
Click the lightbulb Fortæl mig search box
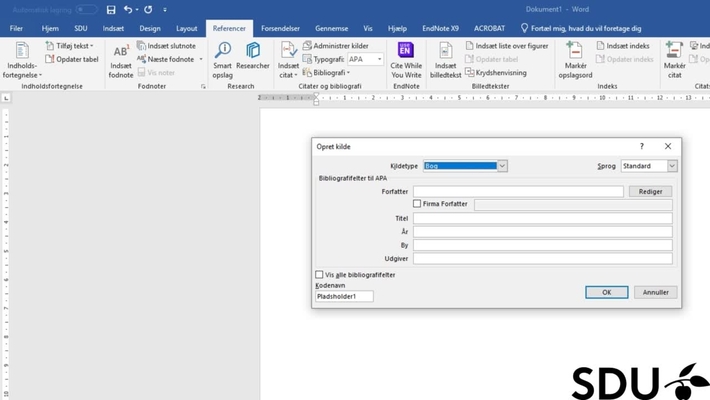coord(581,29)
